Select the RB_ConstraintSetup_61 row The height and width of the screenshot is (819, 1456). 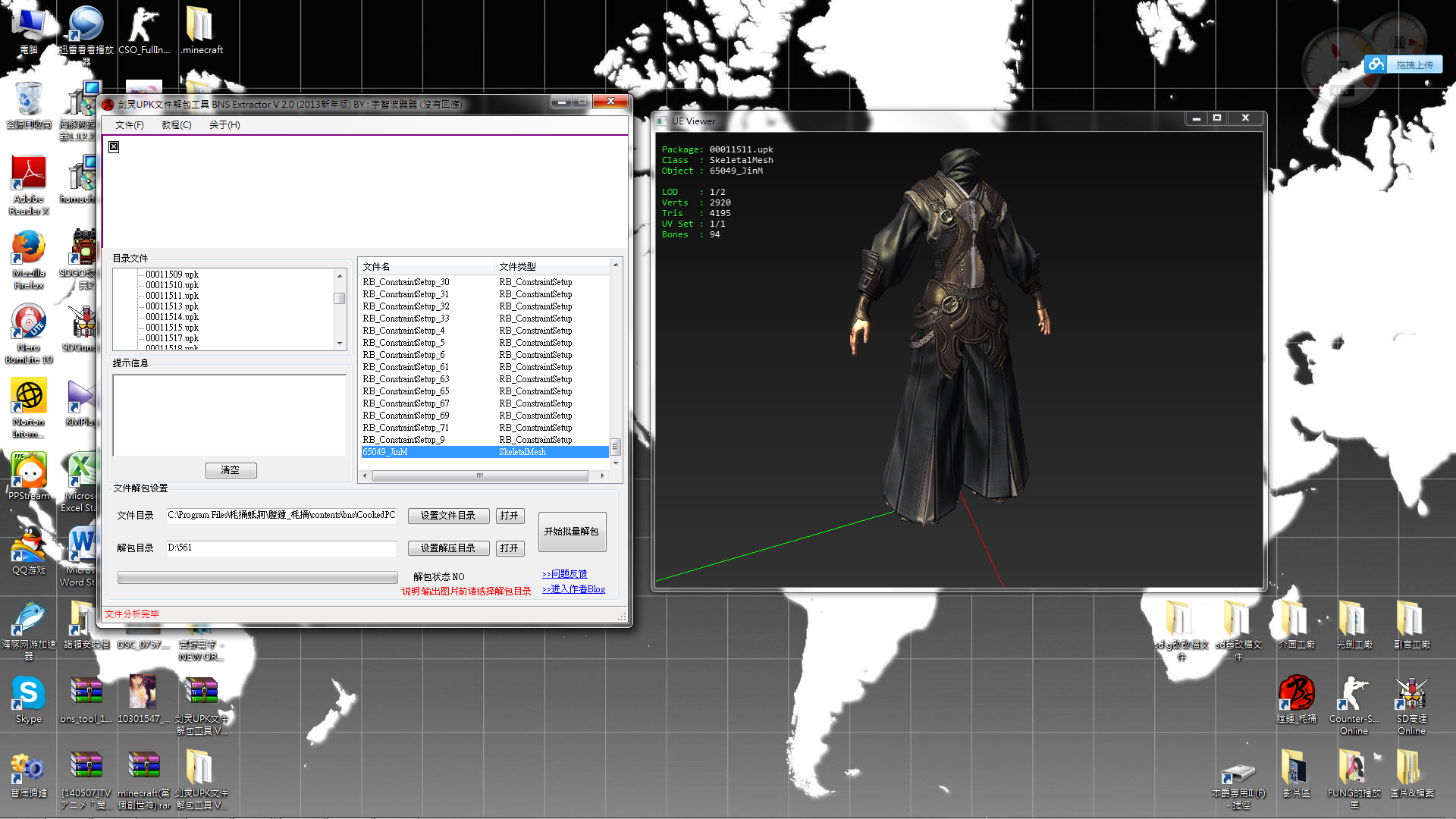pos(406,367)
